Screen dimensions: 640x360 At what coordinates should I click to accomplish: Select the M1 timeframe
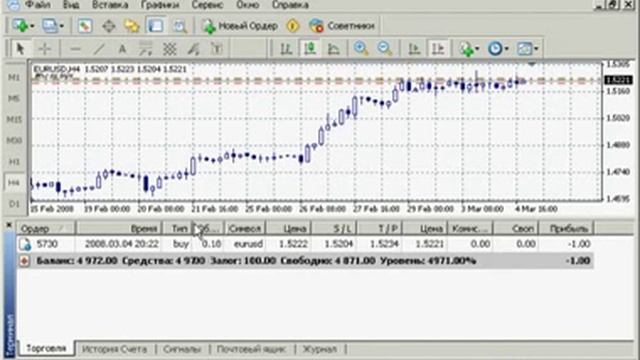point(14,77)
